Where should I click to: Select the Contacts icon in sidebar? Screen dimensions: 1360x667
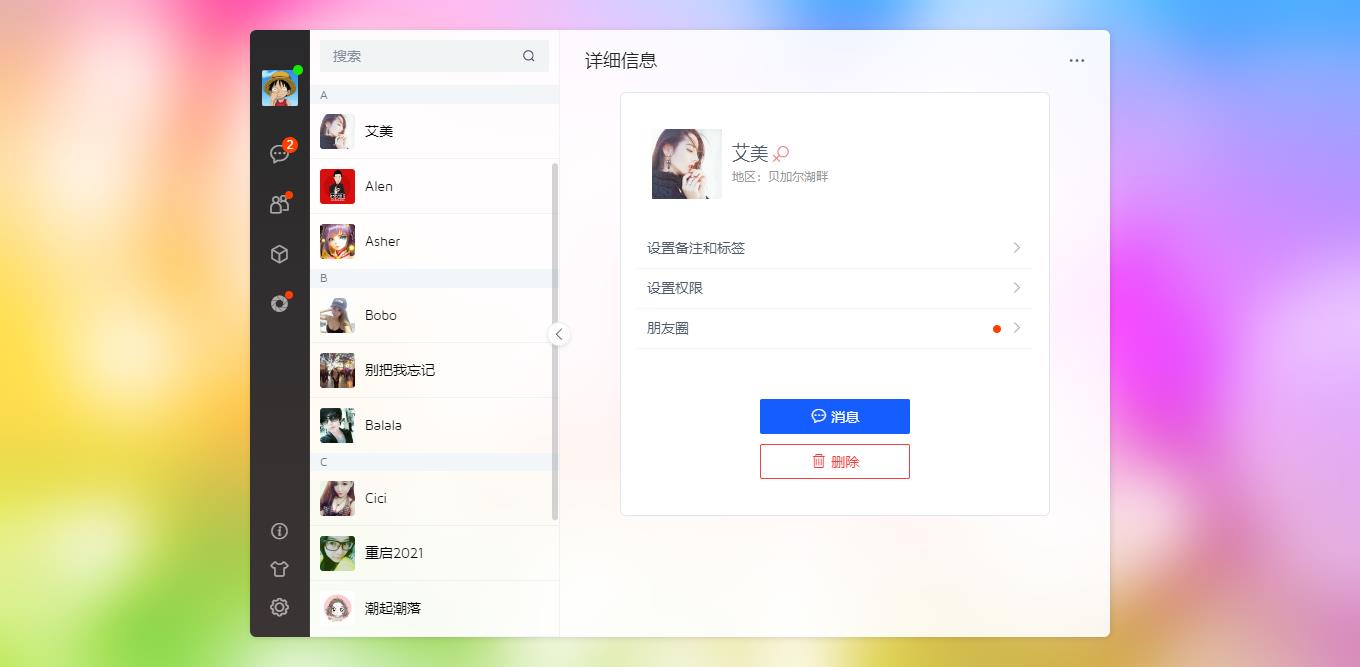tap(280, 203)
